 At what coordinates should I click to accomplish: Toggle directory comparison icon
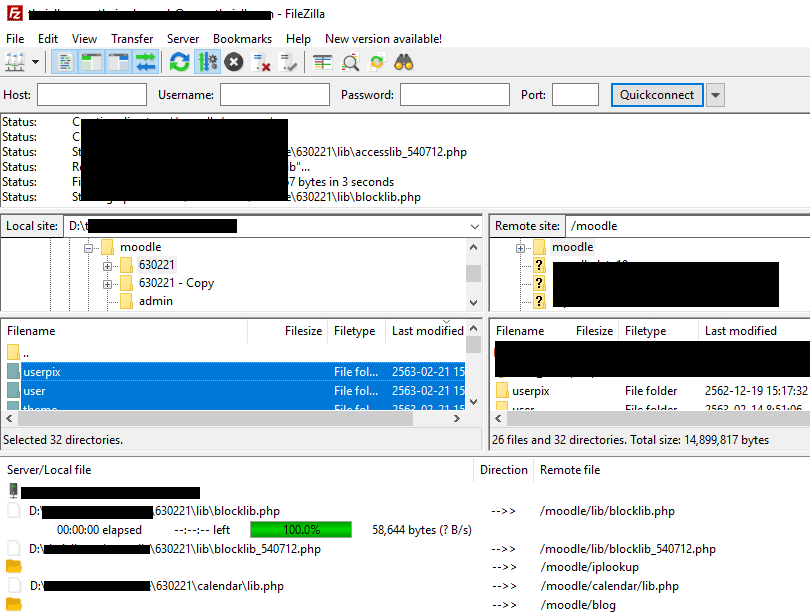click(x=350, y=62)
